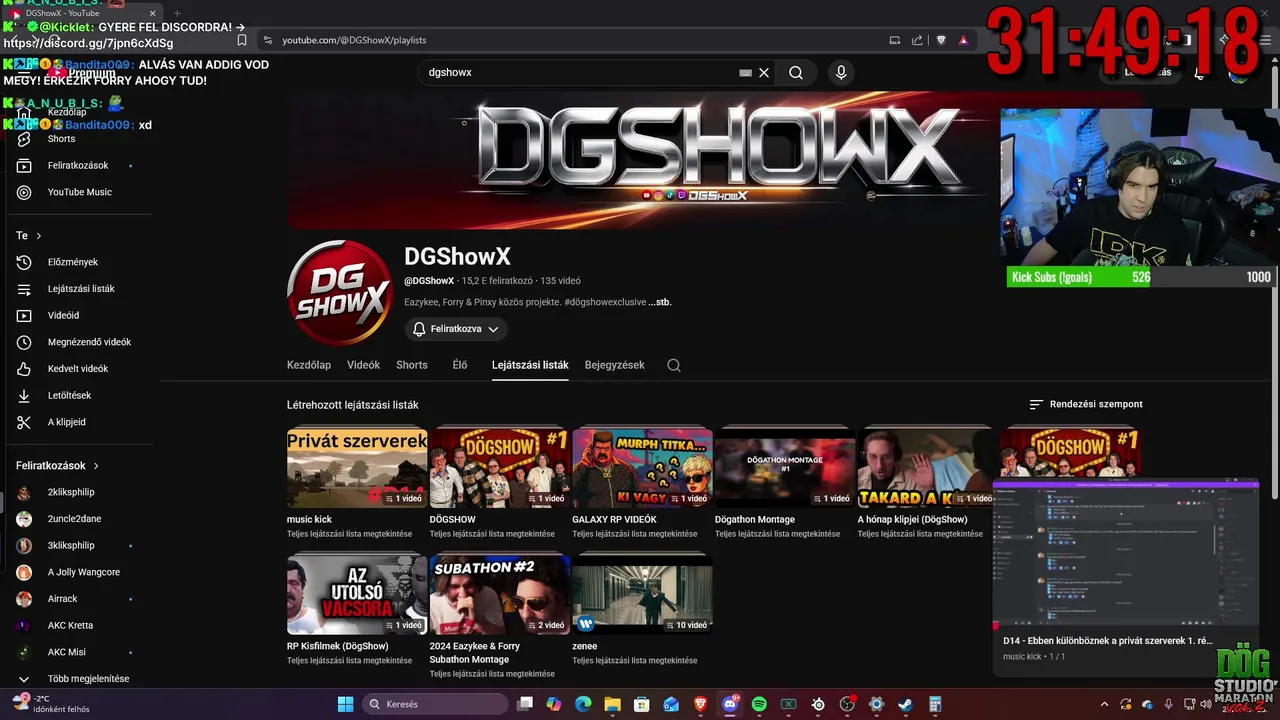Switch to the Videók channel tab
Image resolution: width=1280 pixels, height=720 pixels.
[x=363, y=365]
